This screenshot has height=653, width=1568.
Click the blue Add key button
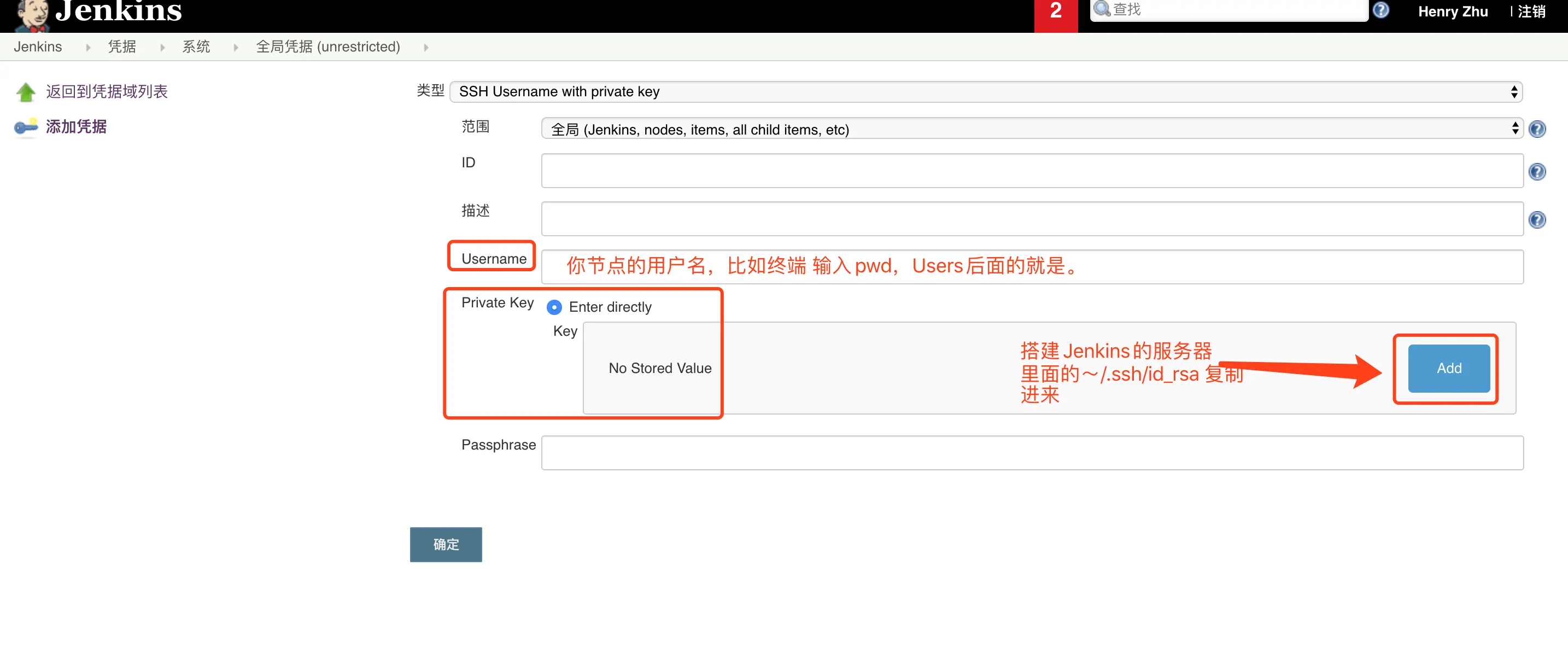pyautogui.click(x=1448, y=369)
